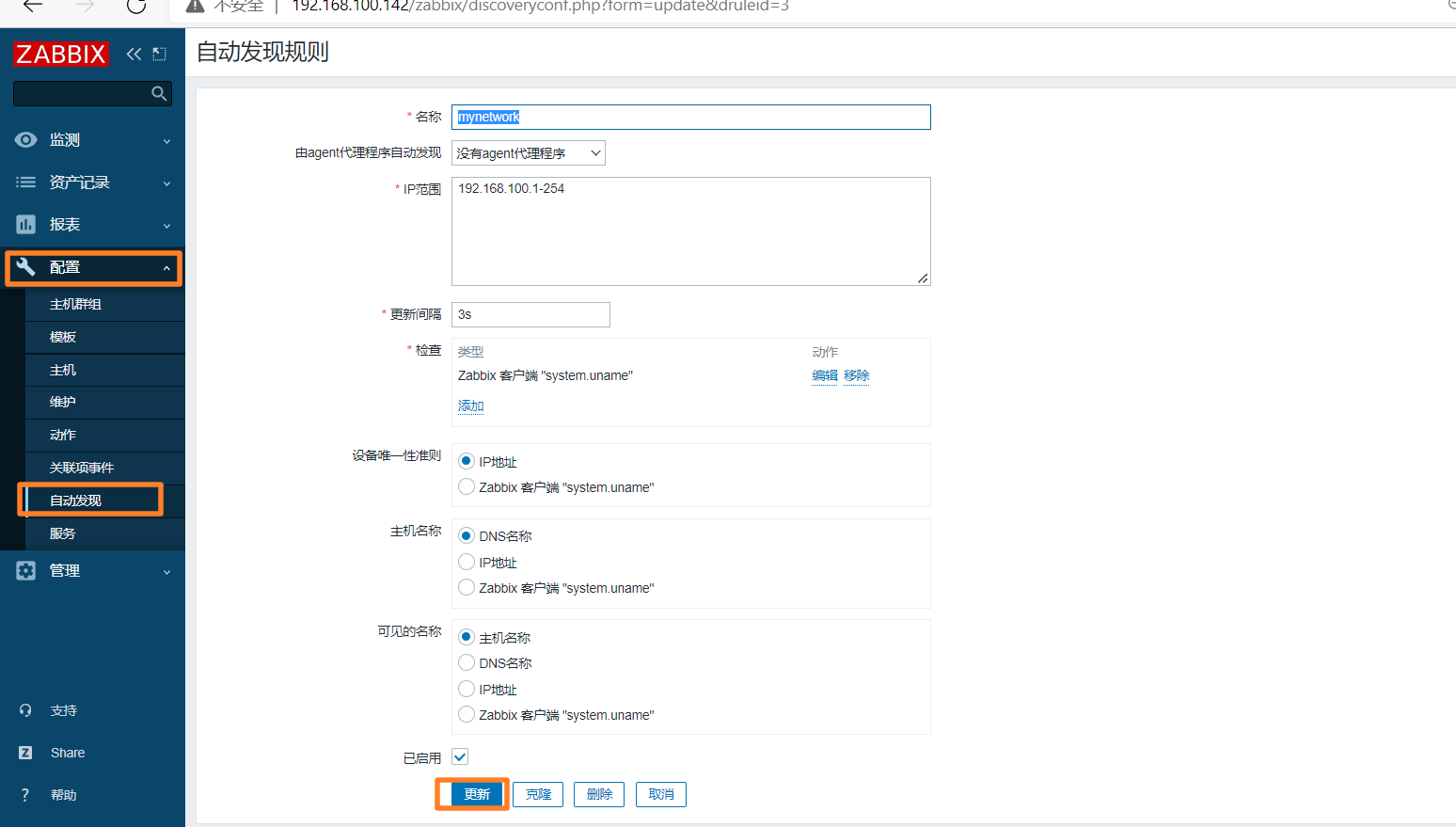Expand the 资产记录 menu chevron
Viewport: 1456px width, 827px height.
coord(166,183)
